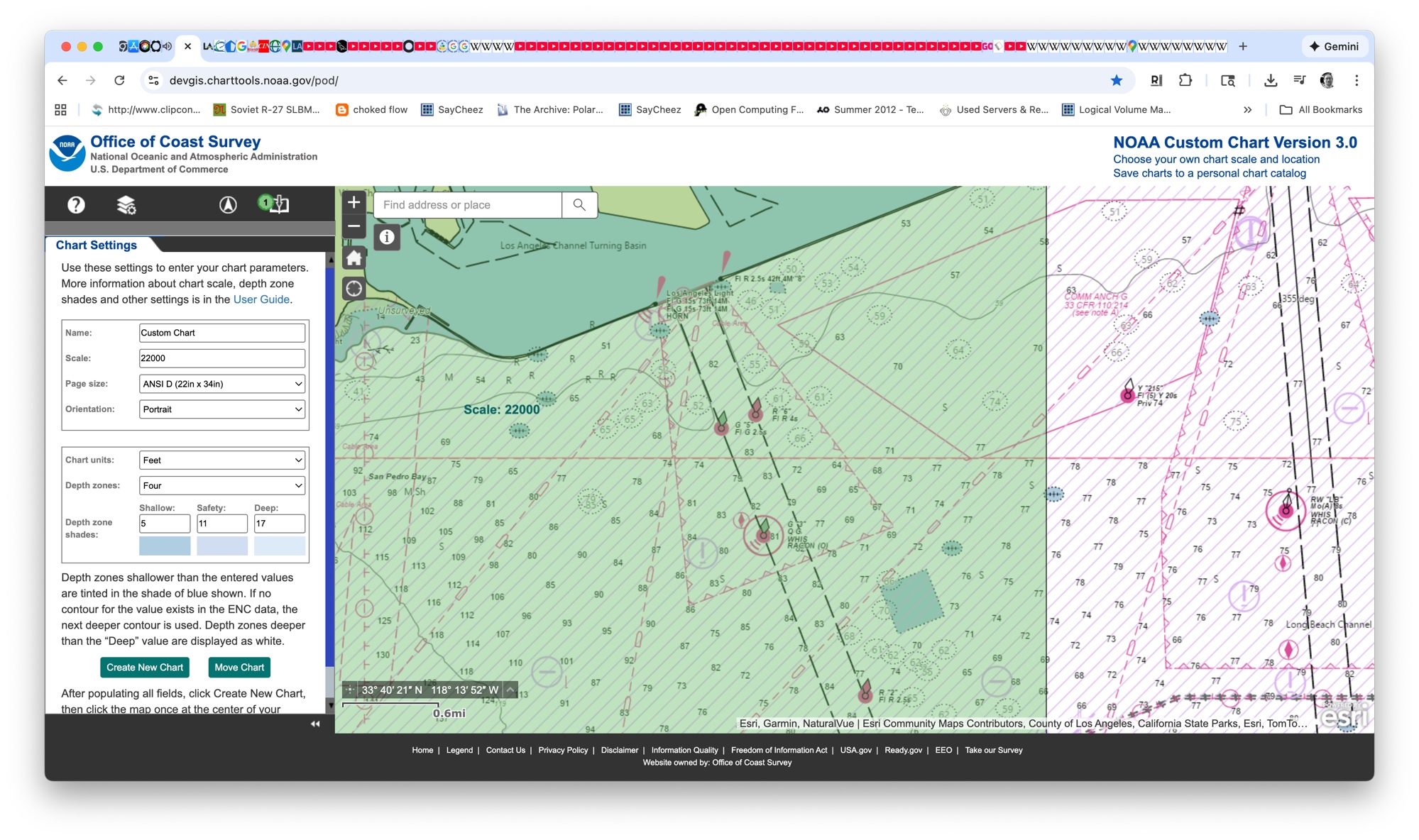Open the map info icon
1419x840 pixels.
387,237
